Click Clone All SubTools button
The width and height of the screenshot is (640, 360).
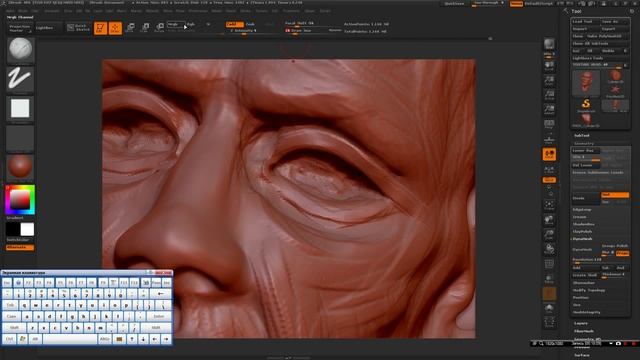600,43
